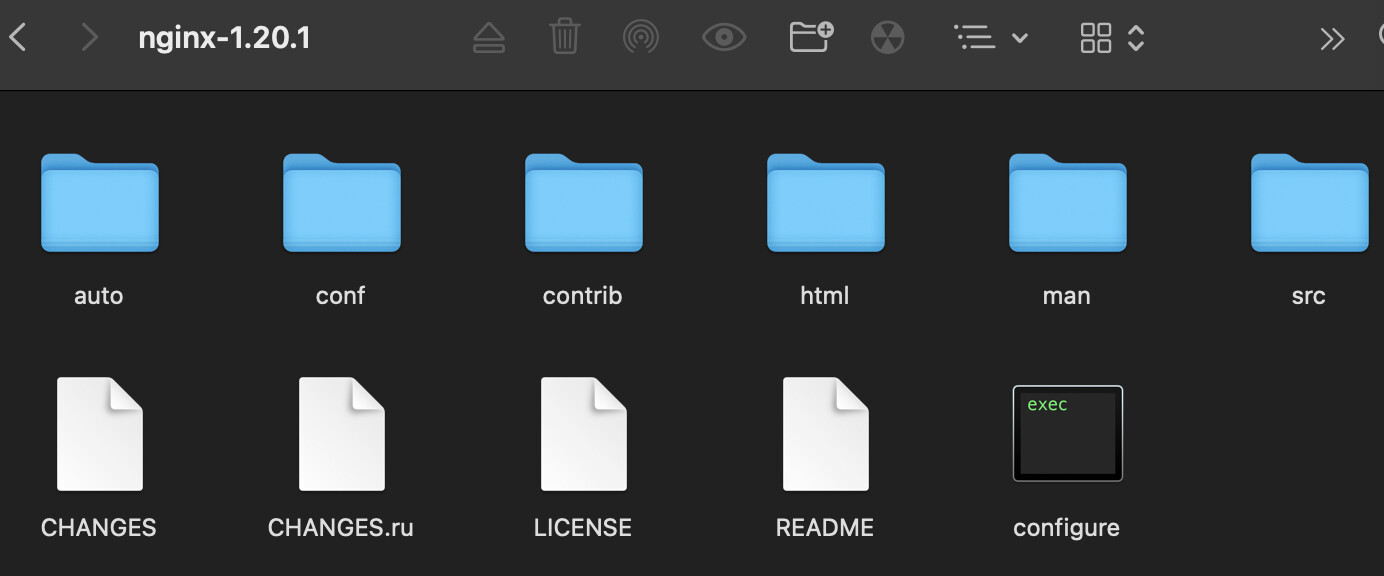Click the AirDrop toolbar icon
Viewport: 1384px width, 576px height.
click(641, 38)
